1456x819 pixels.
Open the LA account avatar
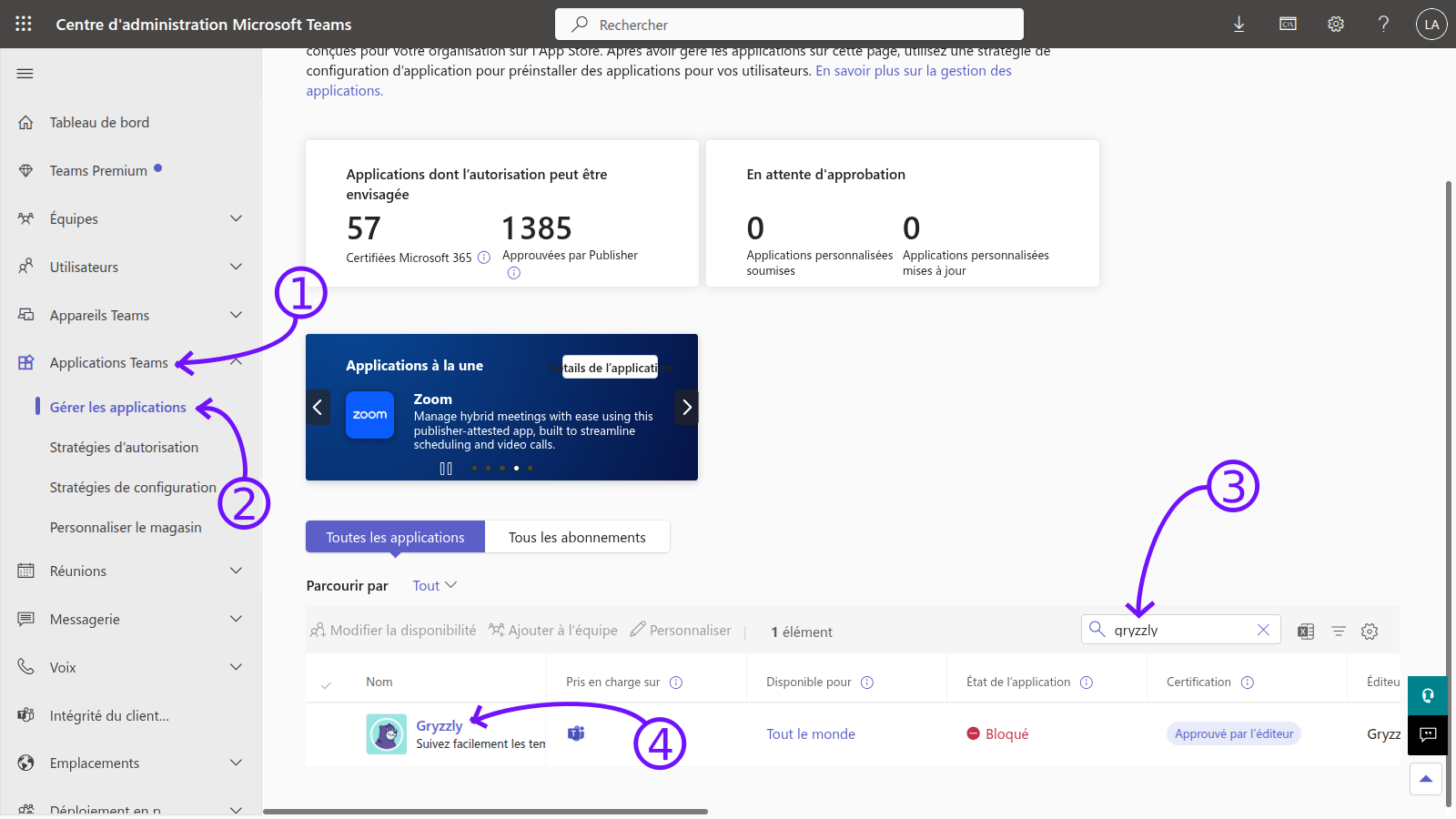pyautogui.click(x=1431, y=25)
